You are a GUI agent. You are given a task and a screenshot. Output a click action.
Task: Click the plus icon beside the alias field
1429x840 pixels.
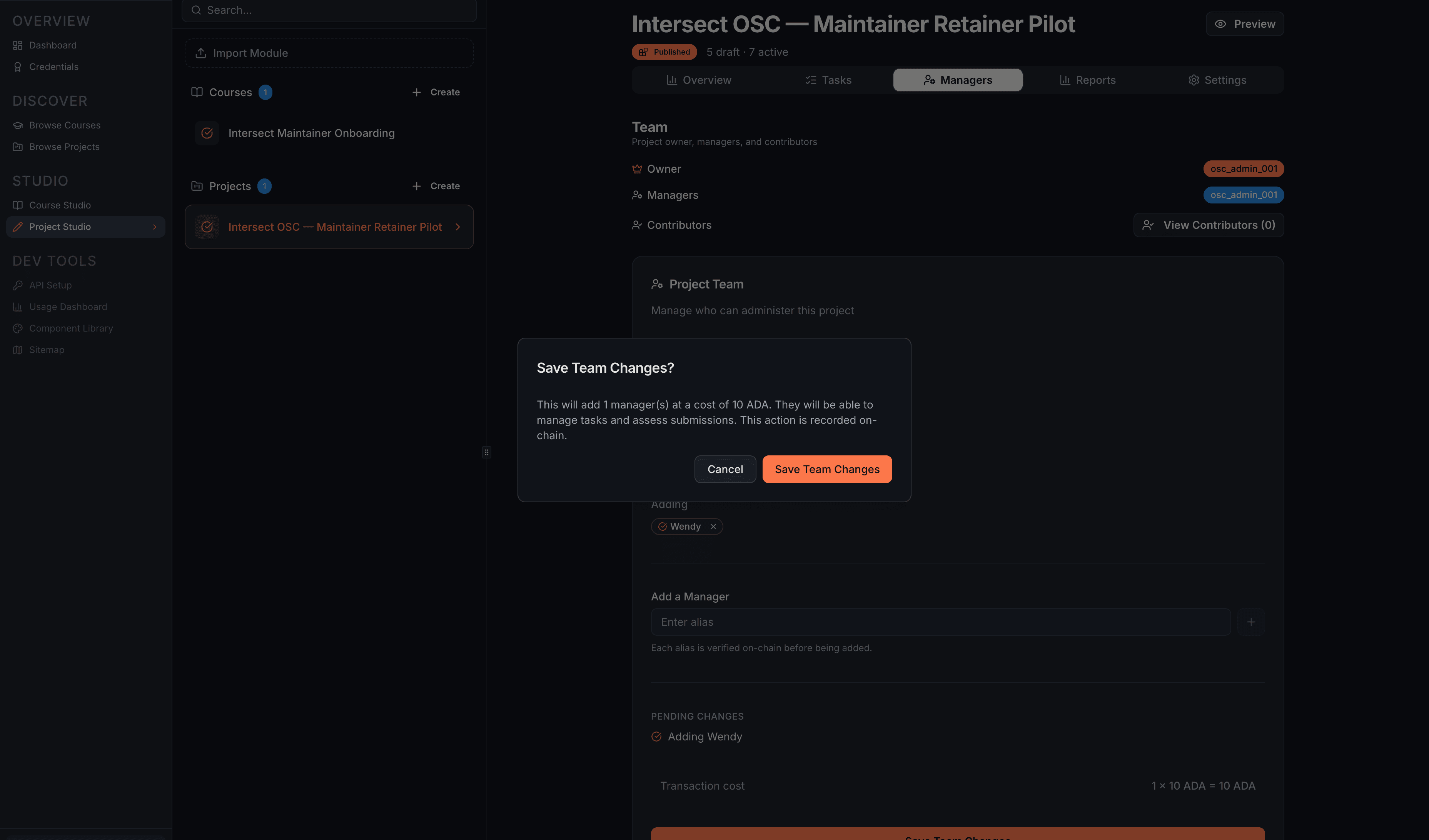click(x=1252, y=622)
